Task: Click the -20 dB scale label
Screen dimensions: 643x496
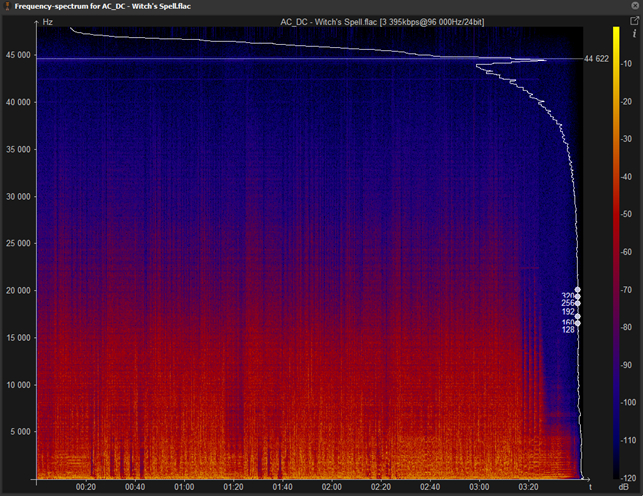Action: pos(626,101)
